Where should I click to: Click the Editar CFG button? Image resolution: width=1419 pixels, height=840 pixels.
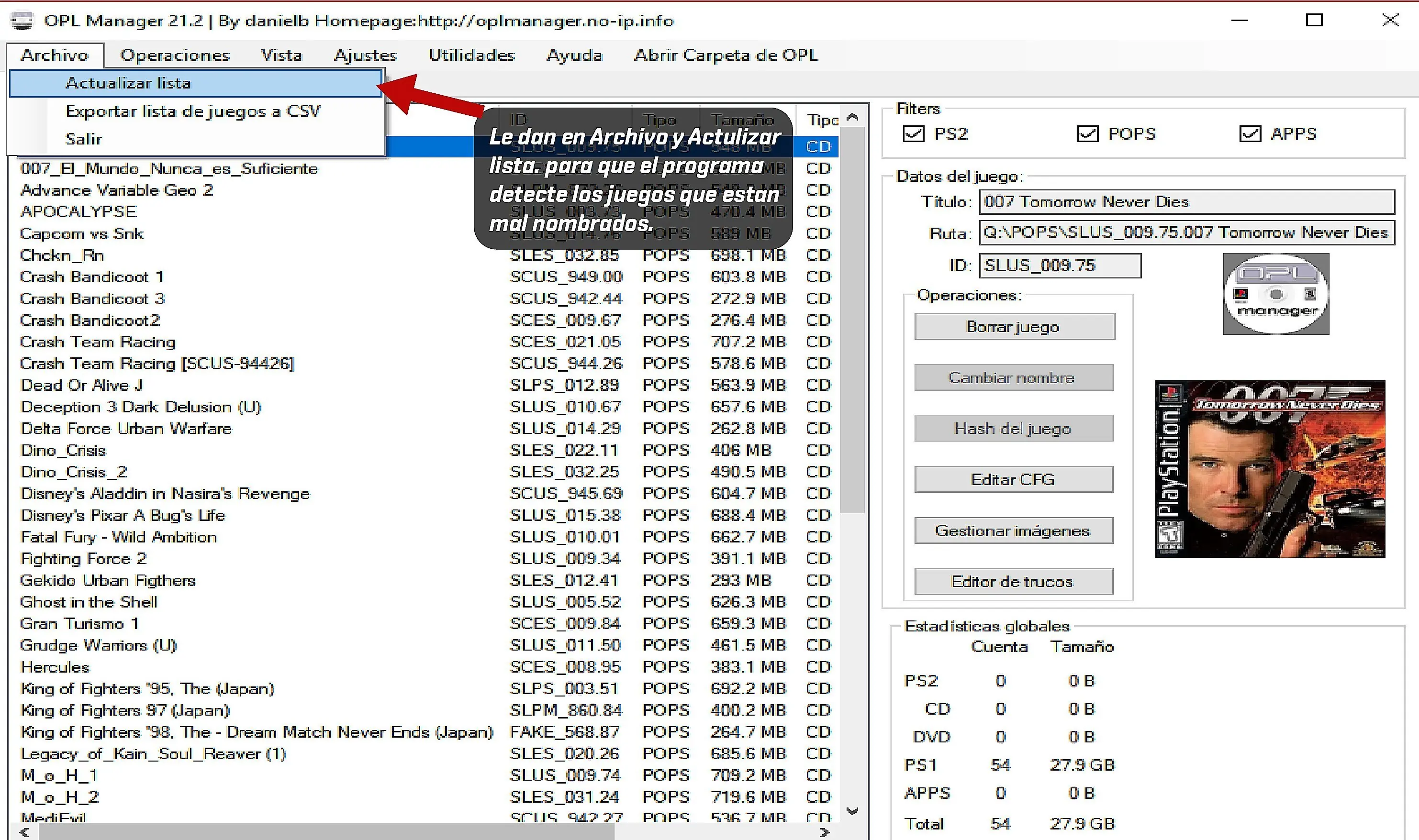[x=1014, y=479]
